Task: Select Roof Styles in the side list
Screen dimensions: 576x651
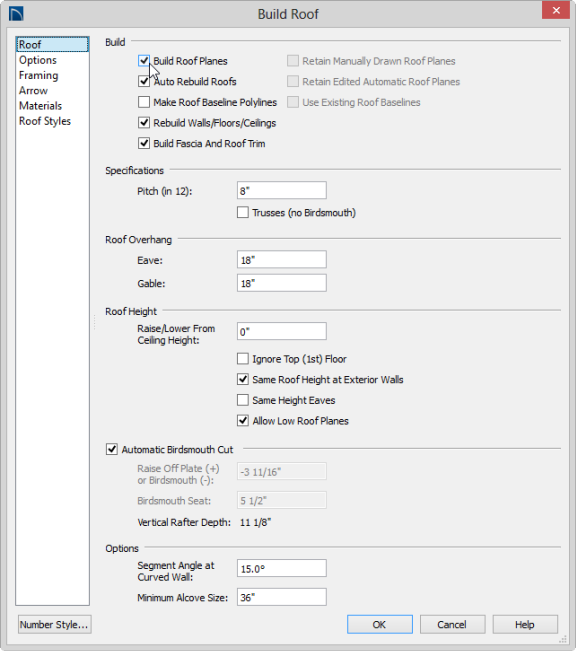Action: [45, 121]
